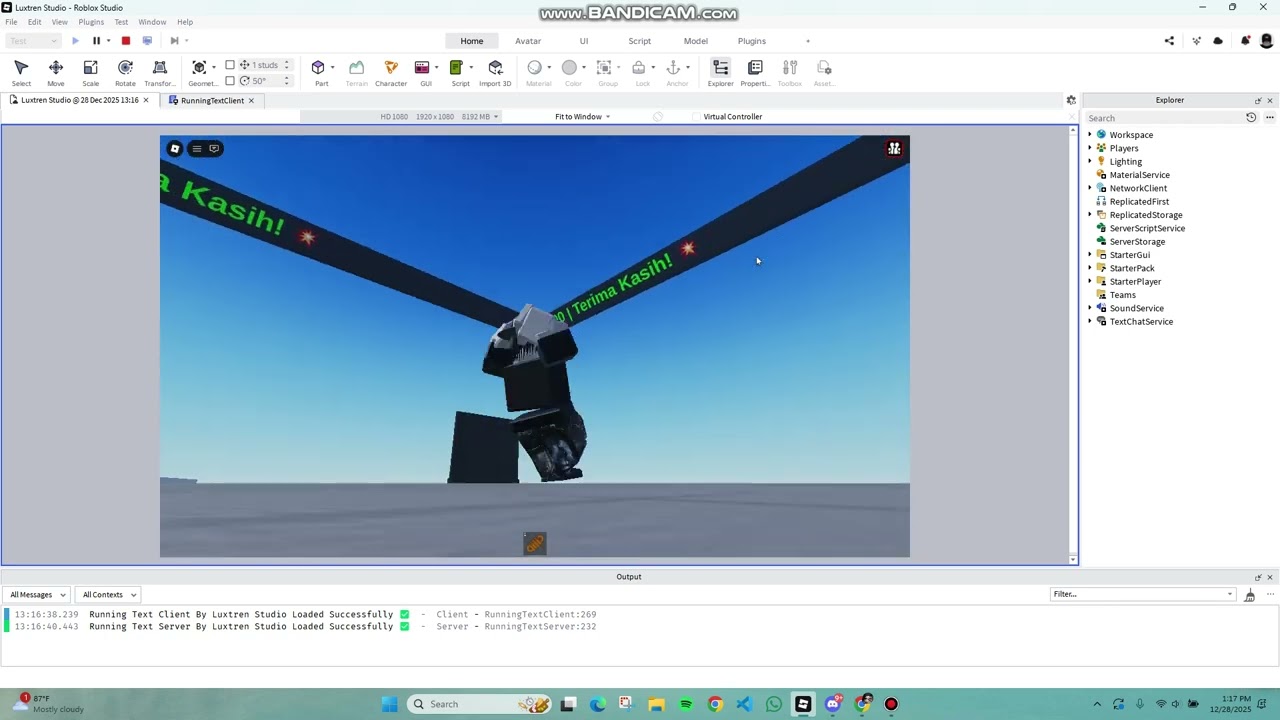The height and width of the screenshot is (720, 1280).
Task: Toggle the Virtual Controller checkbox
Action: click(697, 117)
